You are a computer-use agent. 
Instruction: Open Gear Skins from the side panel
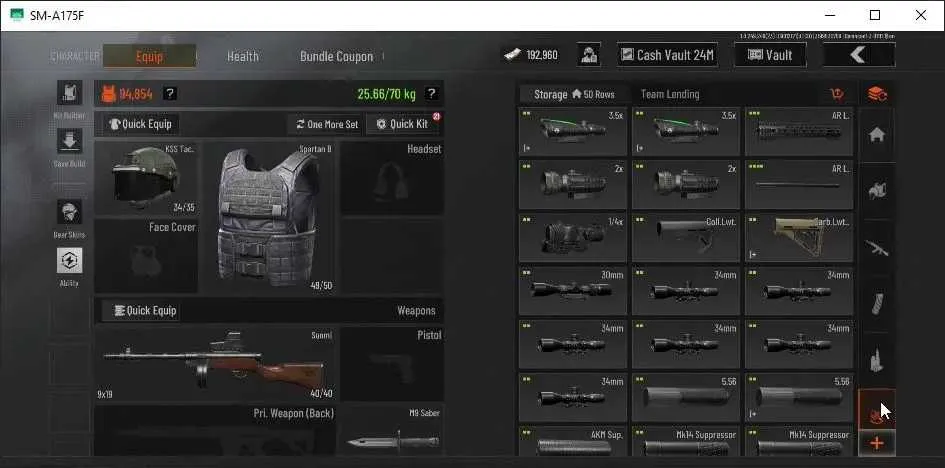(69, 212)
